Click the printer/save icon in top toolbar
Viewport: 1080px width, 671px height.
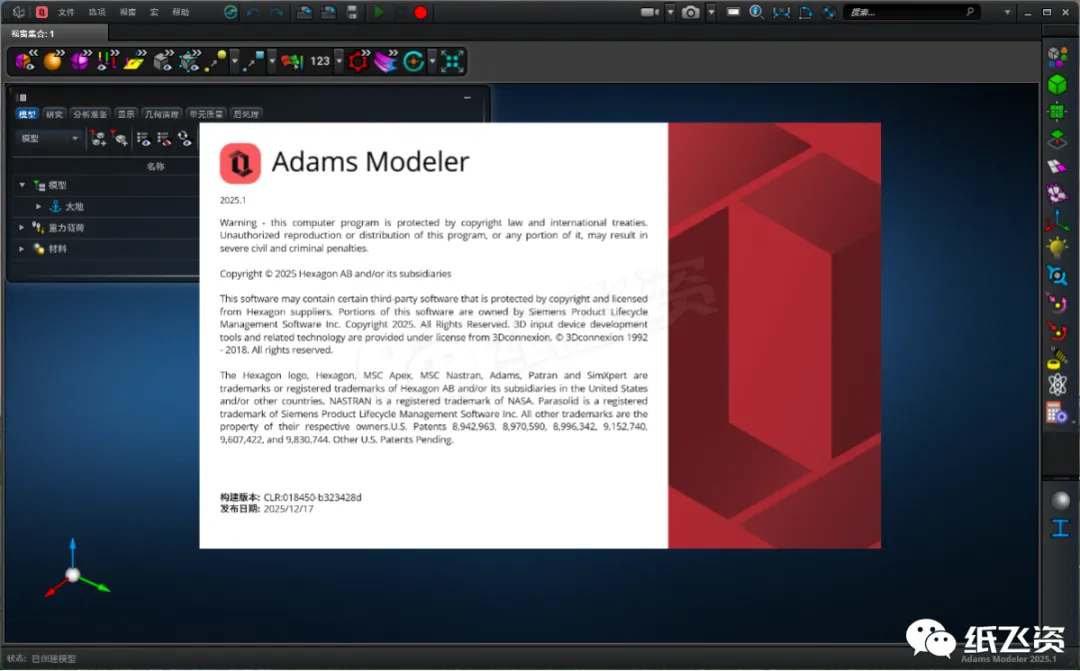[352, 12]
